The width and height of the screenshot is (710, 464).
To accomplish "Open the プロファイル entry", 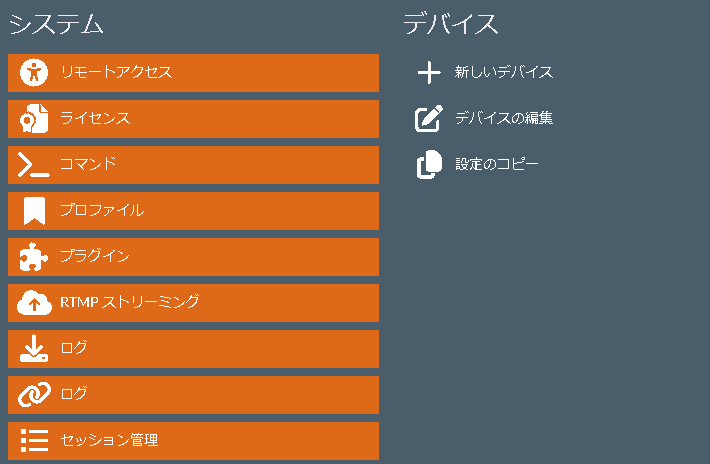I will [193, 211].
